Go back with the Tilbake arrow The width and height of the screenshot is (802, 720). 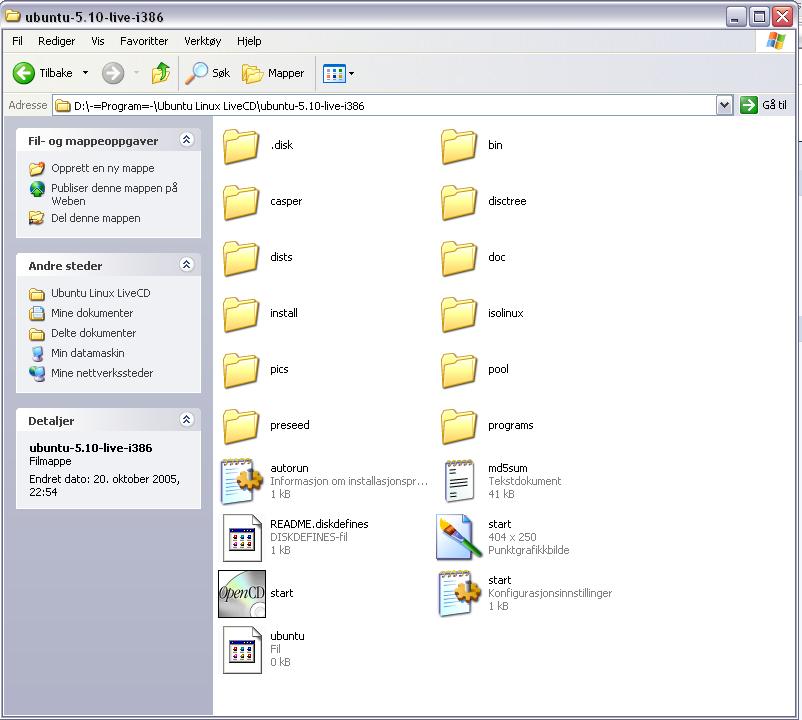pyautogui.click(x=43, y=73)
